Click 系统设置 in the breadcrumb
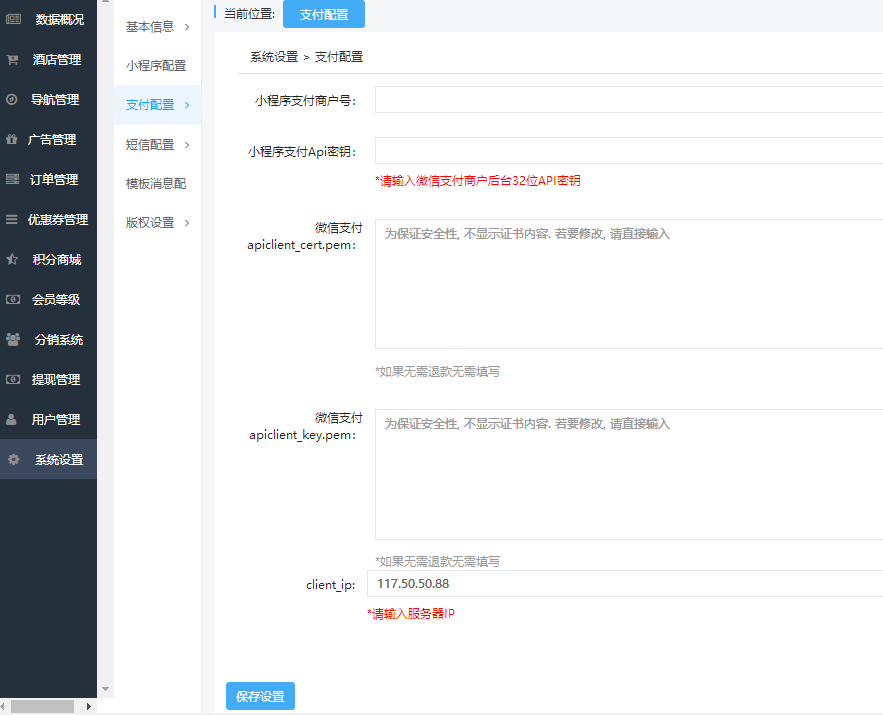Image resolution: width=883 pixels, height=715 pixels. (x=274, y=57)
